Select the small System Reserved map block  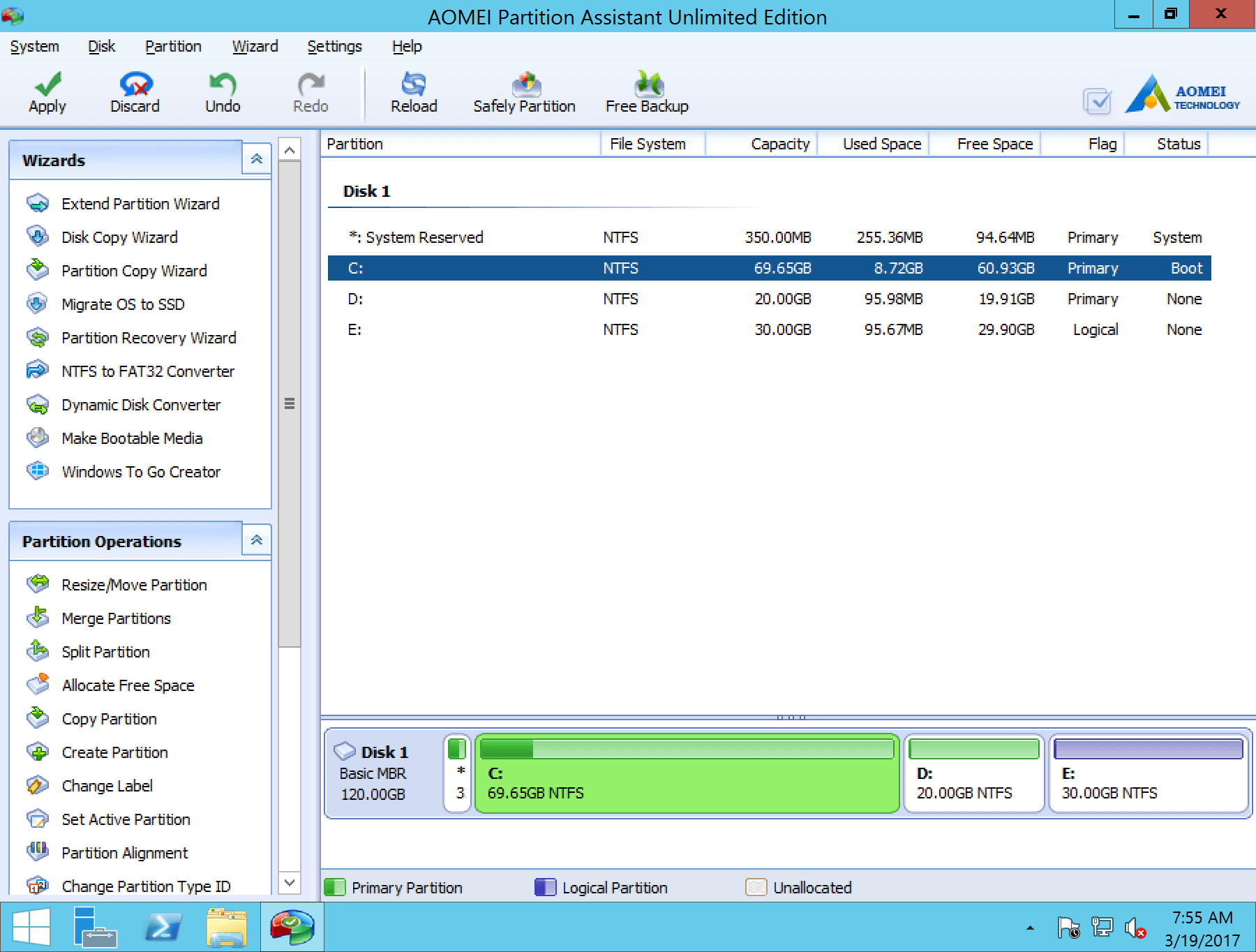(457, 773)
